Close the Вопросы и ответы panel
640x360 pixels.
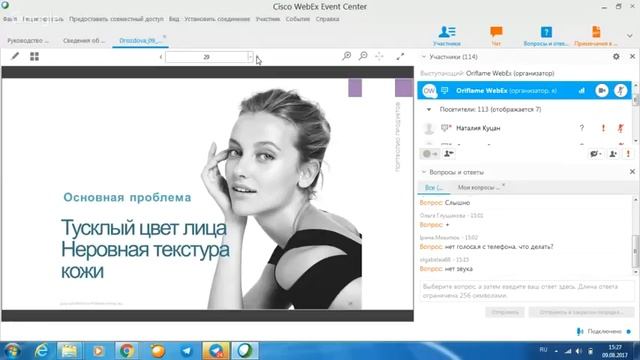[x=632, y=172]
